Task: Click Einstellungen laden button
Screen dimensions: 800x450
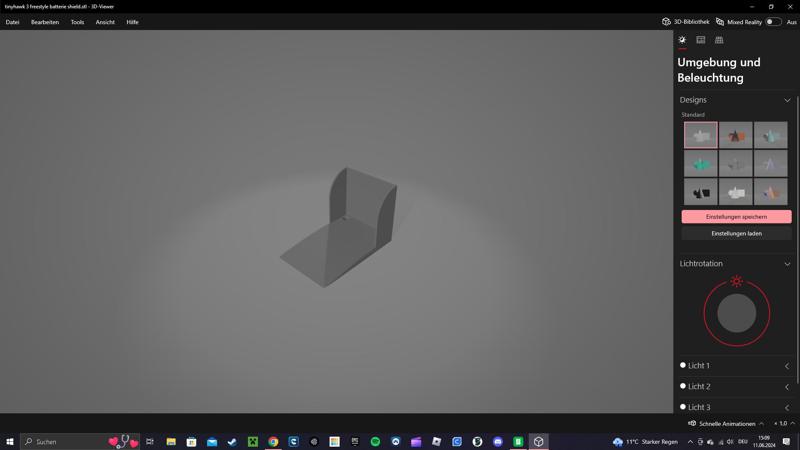Action: (736, 234)
